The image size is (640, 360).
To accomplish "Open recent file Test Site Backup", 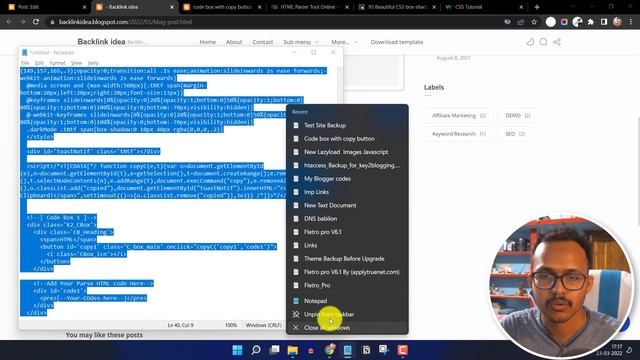I will 347,125.
